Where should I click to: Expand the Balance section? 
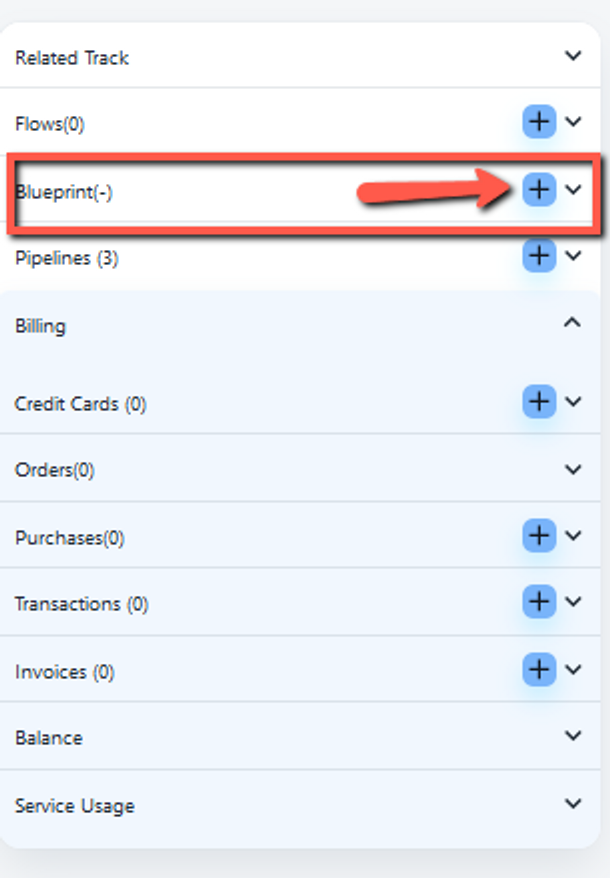[x=573, y=737]
